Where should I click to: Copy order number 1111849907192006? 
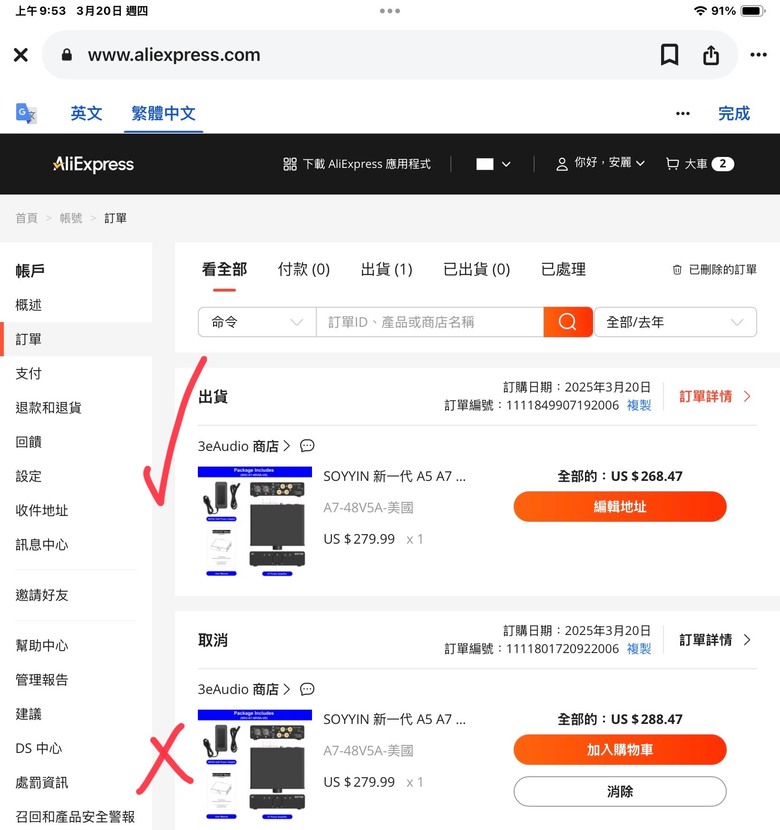tap(639, 405)
